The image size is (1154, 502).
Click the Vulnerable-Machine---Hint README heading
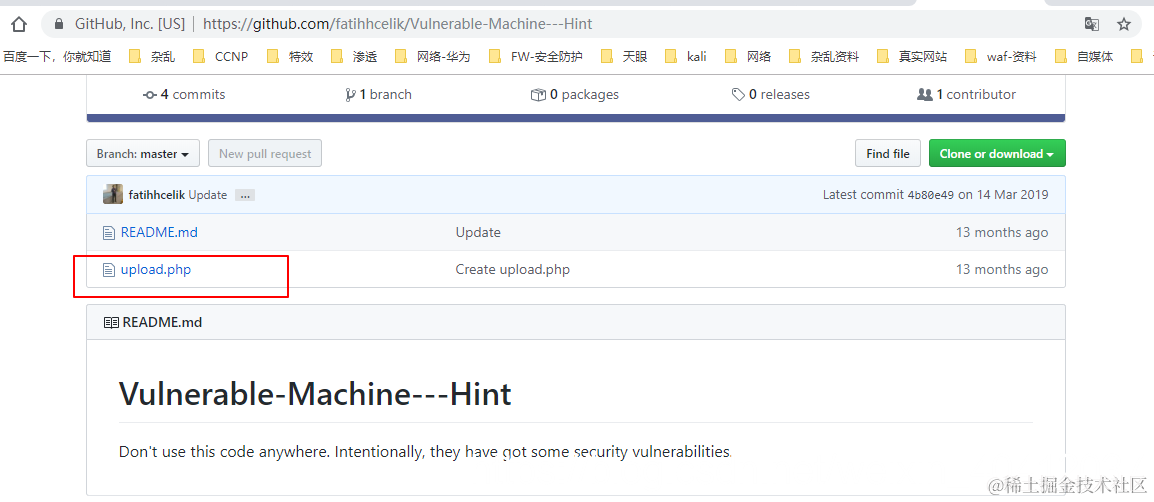(x=315, y=394)
